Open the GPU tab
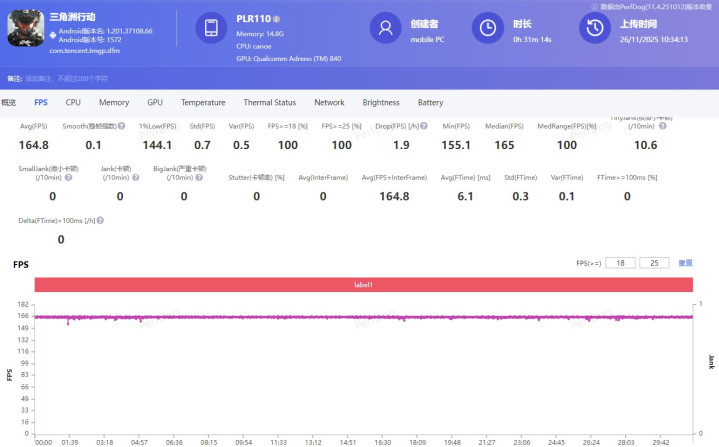The width and height of the screenshot is (719, 447). click(x=155, y=102)
